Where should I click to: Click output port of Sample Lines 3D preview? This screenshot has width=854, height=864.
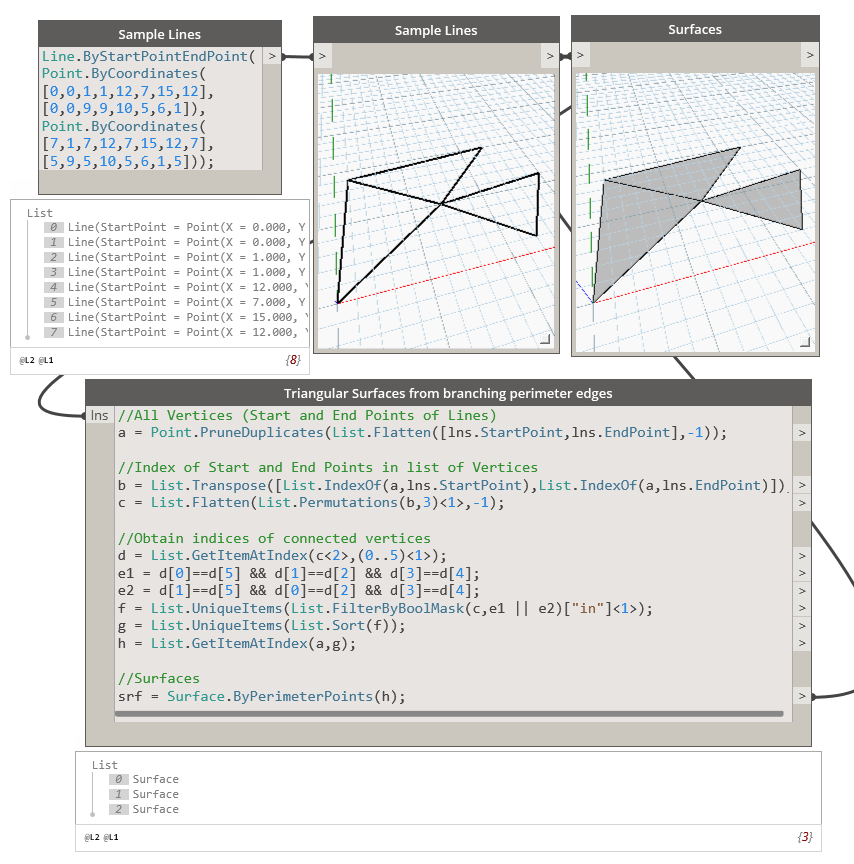[549, 56]
